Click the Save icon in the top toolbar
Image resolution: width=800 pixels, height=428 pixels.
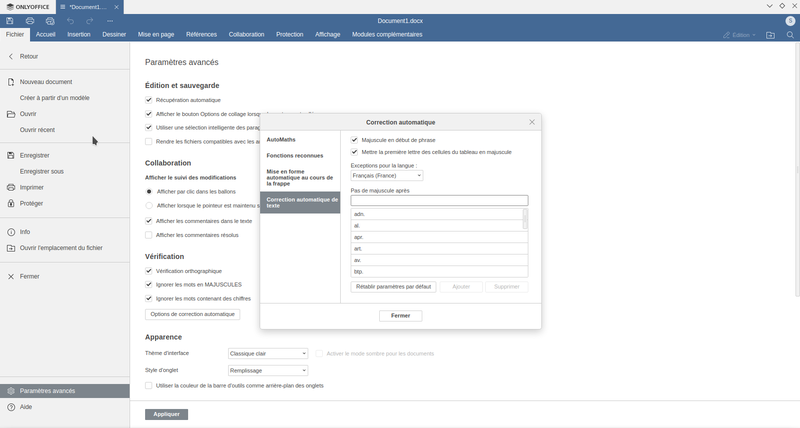(11, 20)
